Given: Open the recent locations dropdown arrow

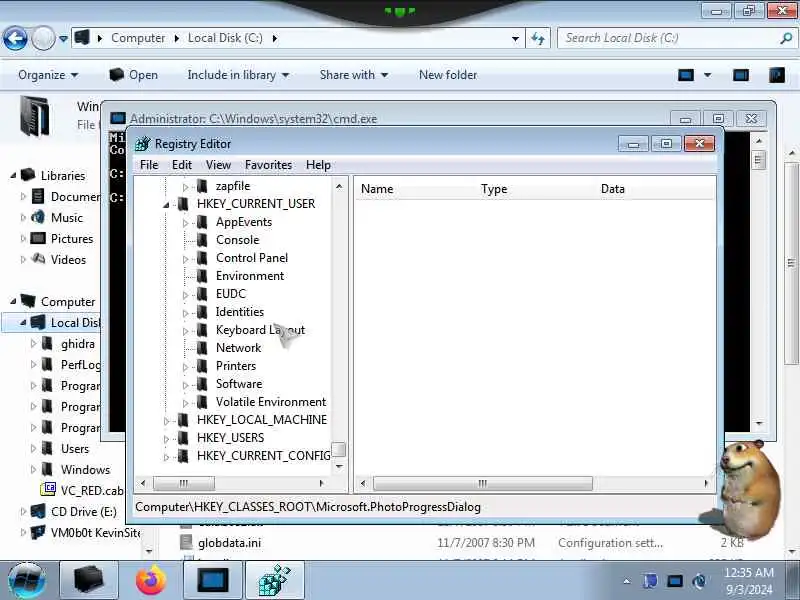Looking at the screenshot, I should [x=63, y=38].
